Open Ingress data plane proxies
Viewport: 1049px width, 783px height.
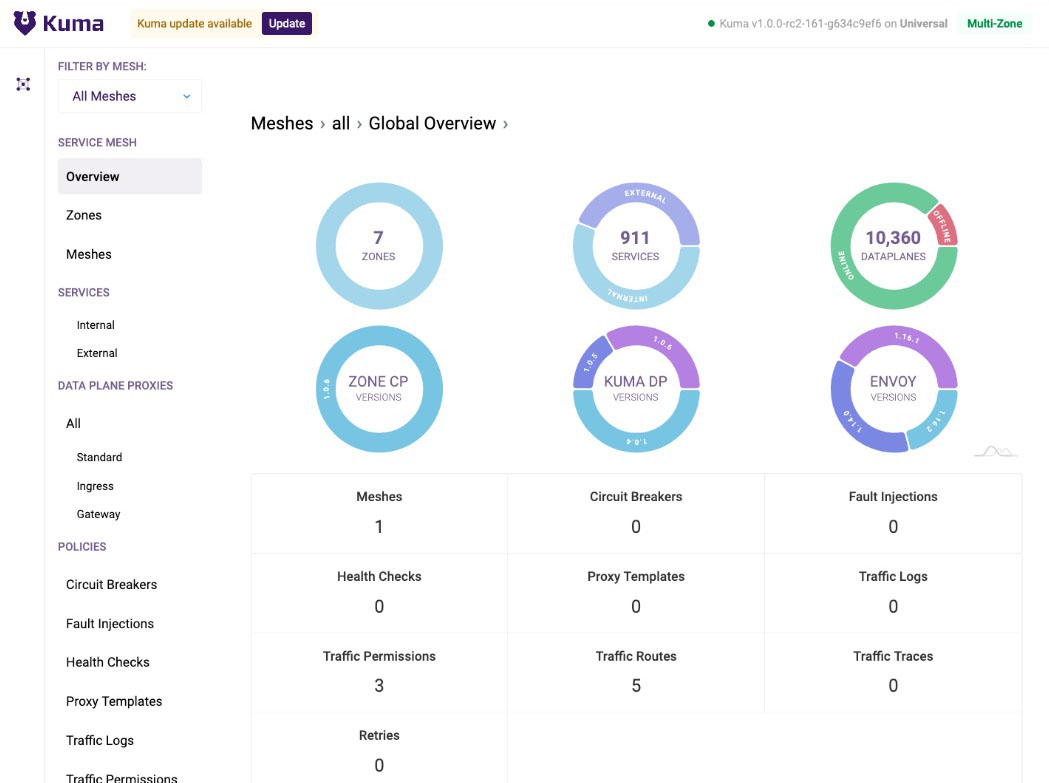pos(95,487)
